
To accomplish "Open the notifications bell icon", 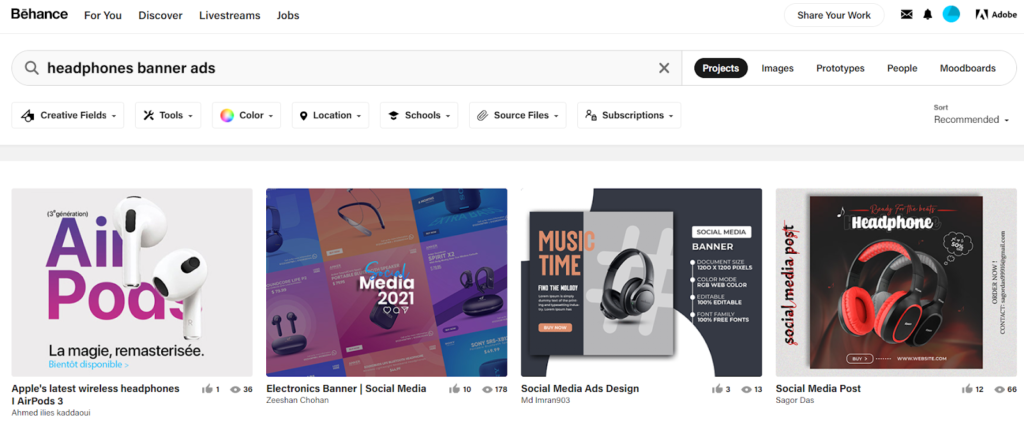I will [x=927, y=15].
